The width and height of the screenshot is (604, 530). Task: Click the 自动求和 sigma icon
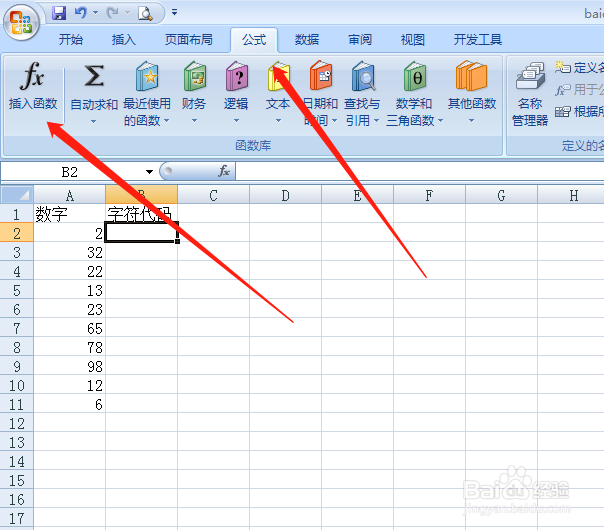94,76
